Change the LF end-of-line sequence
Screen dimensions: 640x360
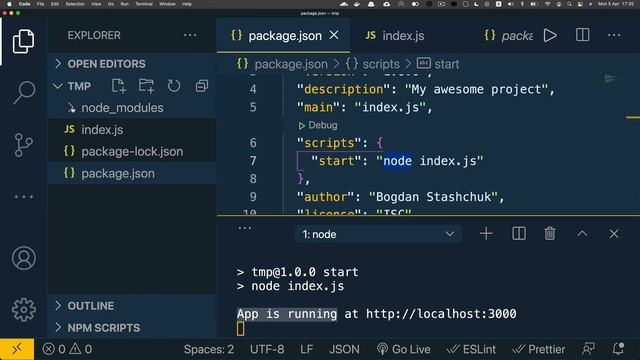307,349
